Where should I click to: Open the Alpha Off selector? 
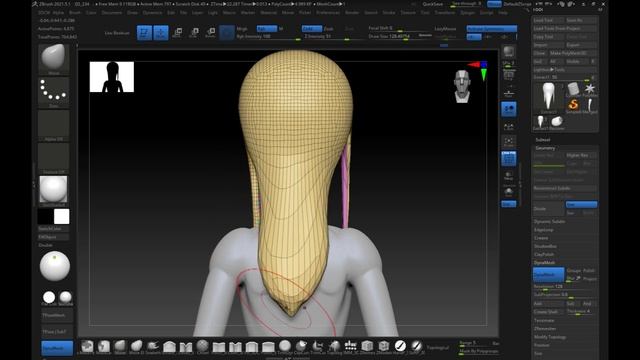53,126
